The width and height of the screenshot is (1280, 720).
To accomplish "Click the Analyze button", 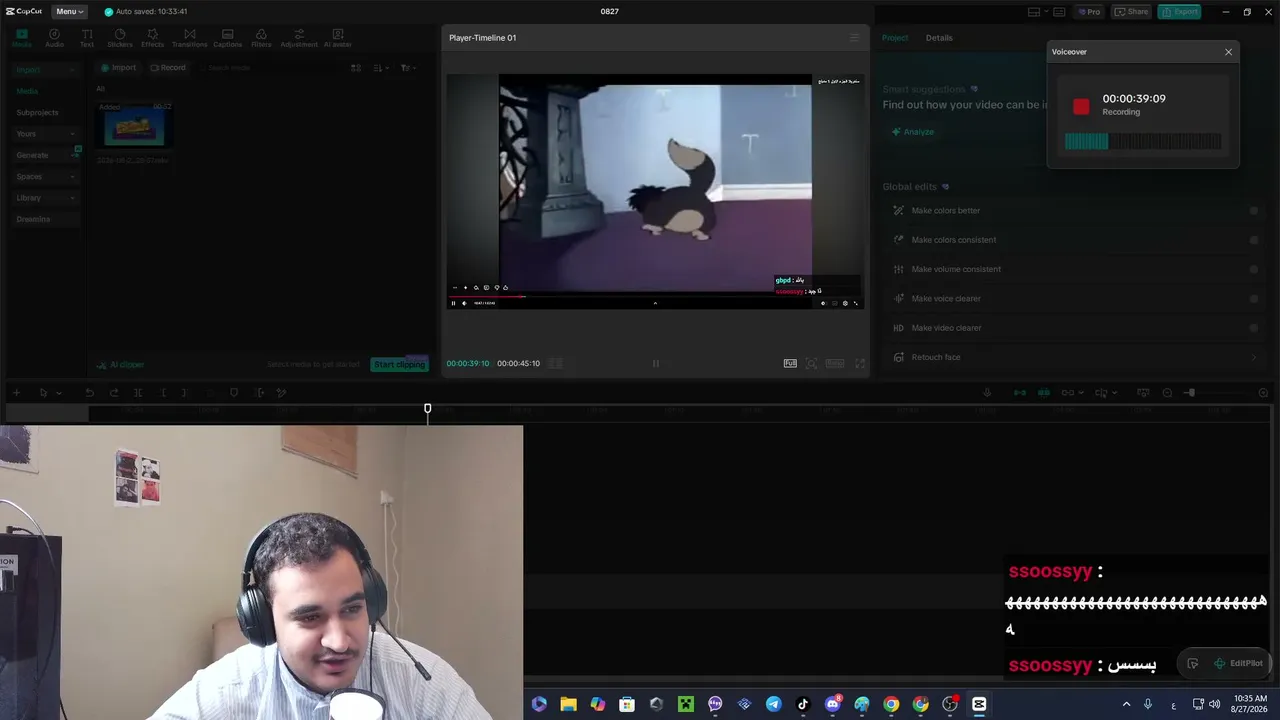I will 913,132.
